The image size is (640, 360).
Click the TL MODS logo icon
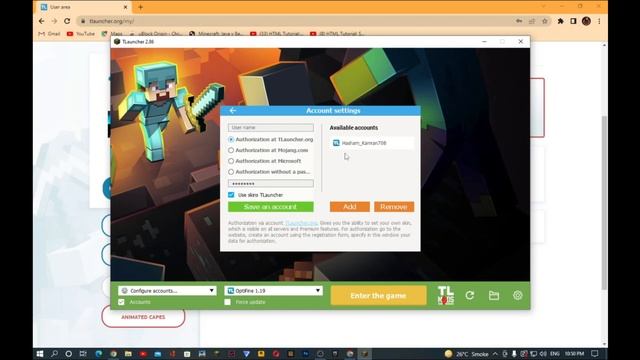tap(445, 295)
